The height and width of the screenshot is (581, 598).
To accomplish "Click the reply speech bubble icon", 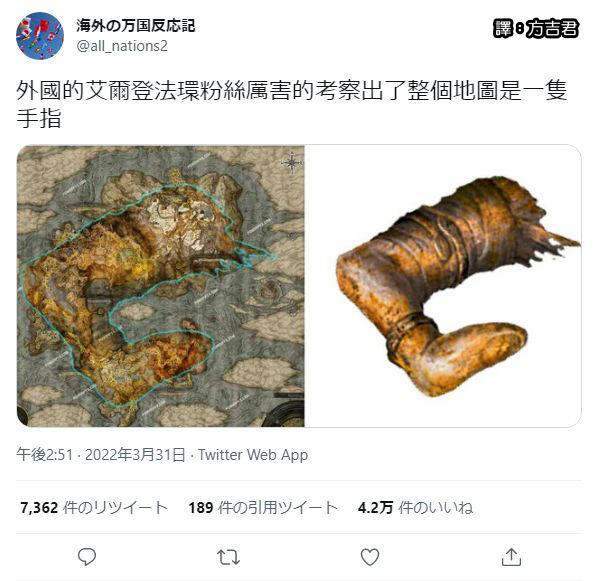I will click(87, 557).
